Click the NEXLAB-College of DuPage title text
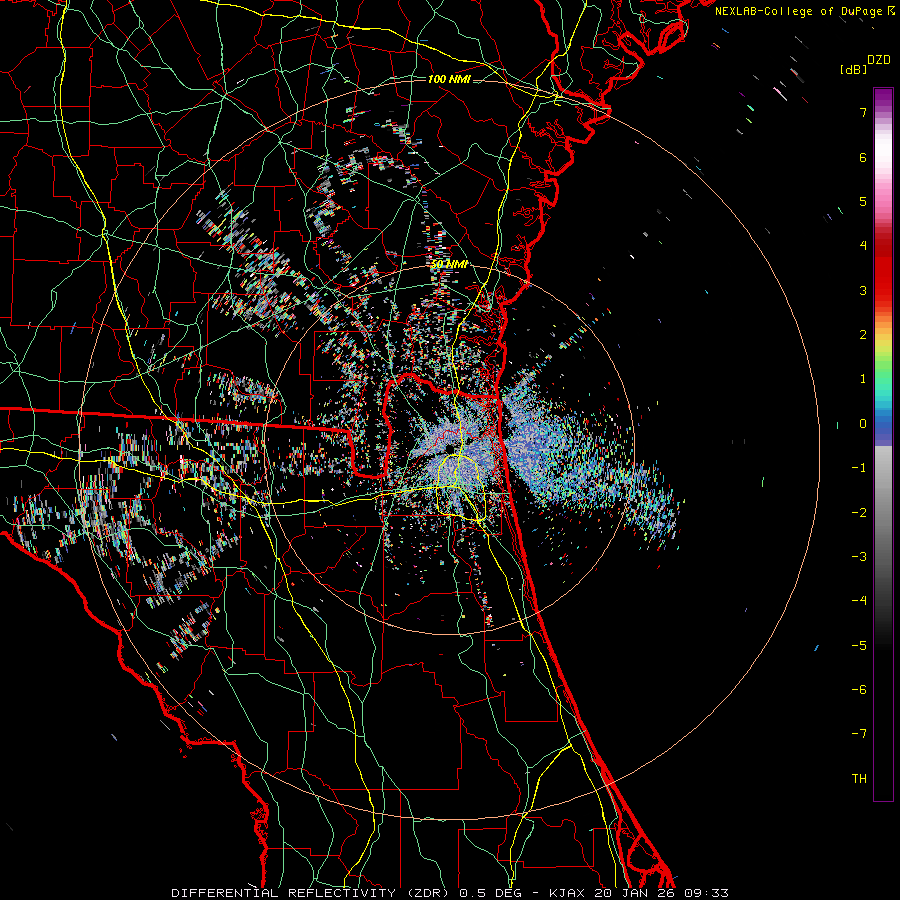 [x=799, y=11]
